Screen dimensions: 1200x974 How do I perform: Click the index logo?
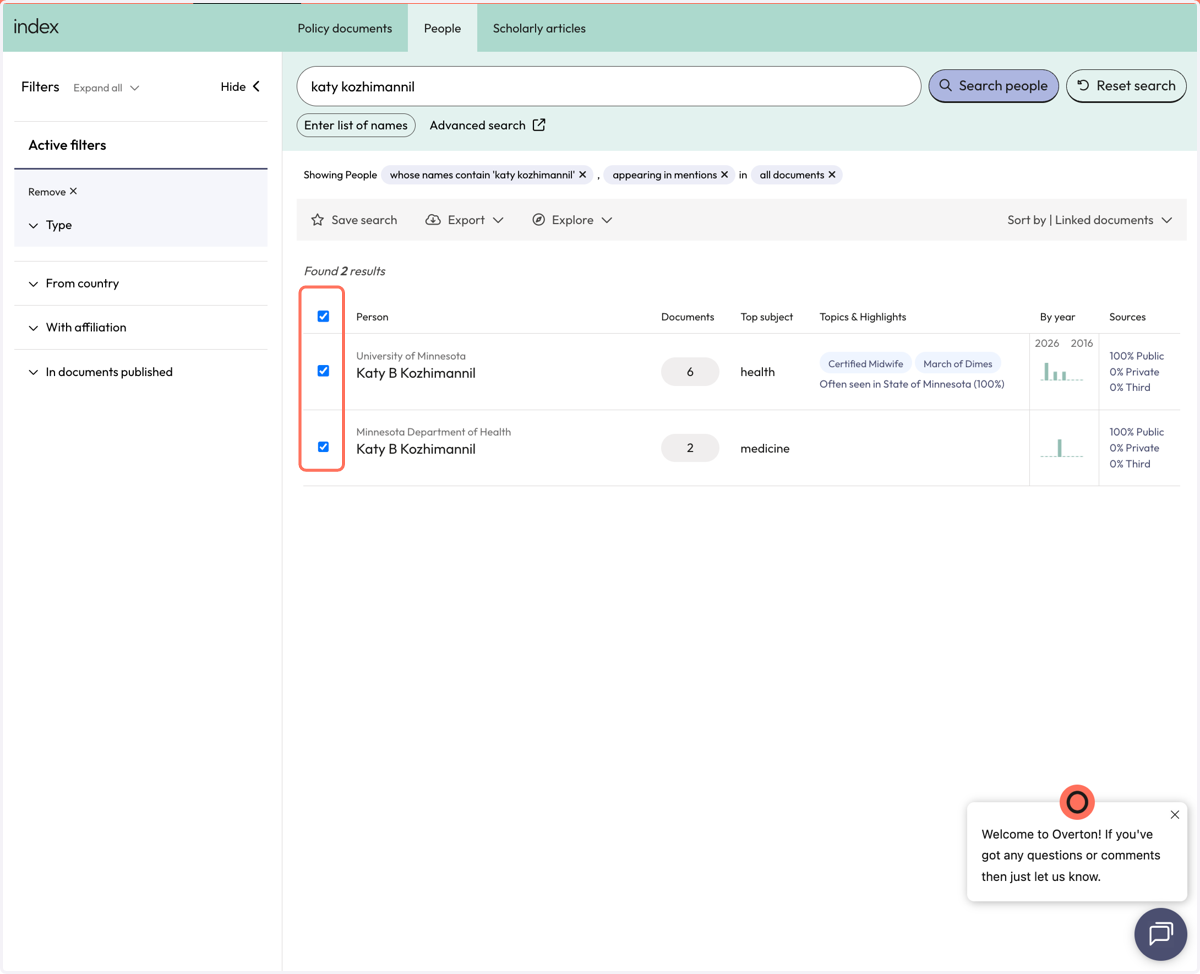[36, 27]
